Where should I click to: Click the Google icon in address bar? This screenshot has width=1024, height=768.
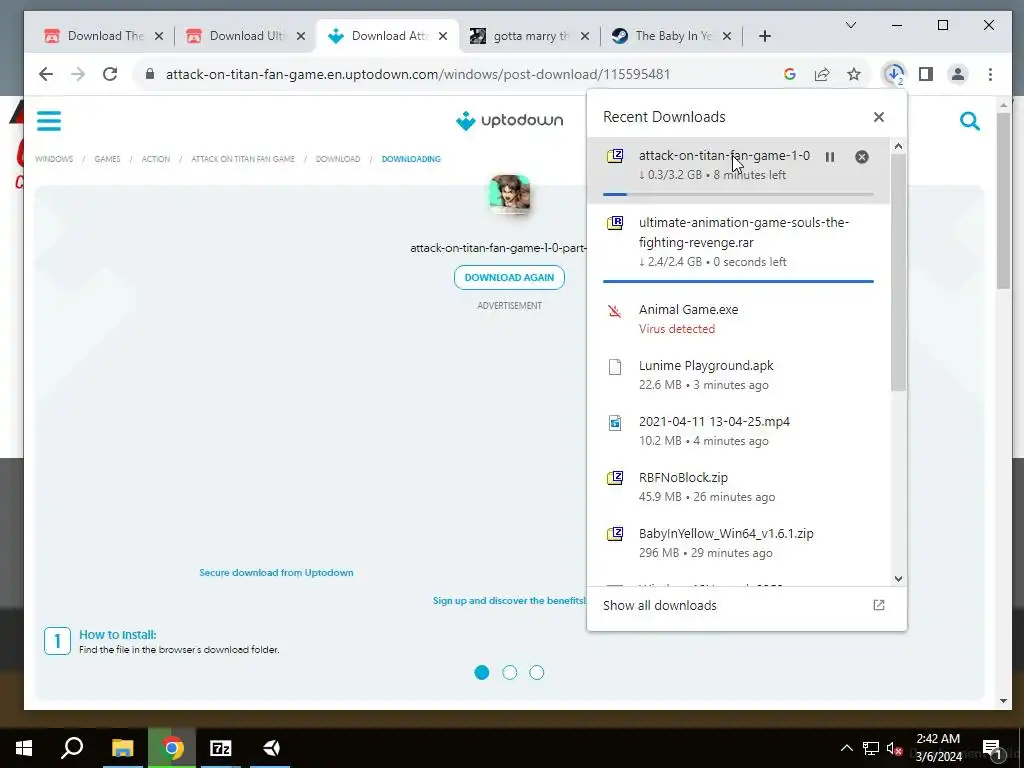tap(790, 74)
